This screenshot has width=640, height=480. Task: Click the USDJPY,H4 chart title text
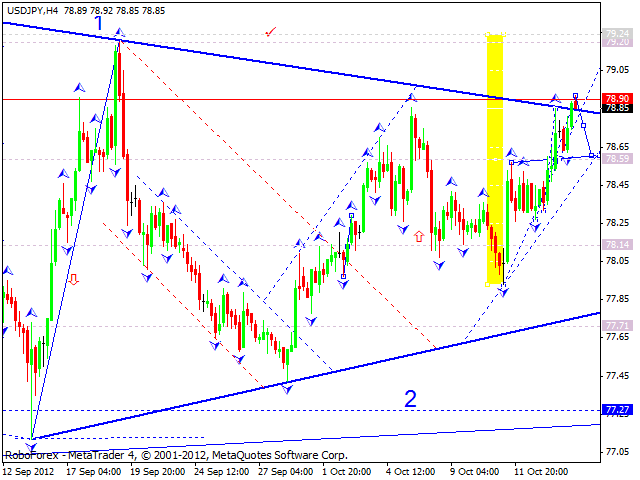point(32,11)
